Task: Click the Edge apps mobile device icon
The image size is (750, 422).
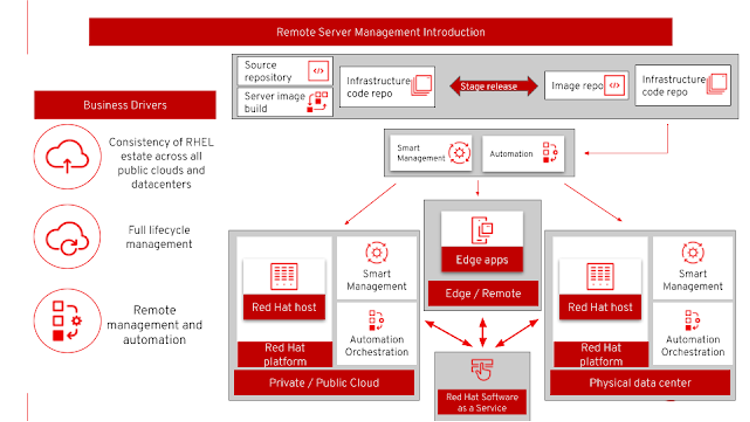Action: point(482,230)
